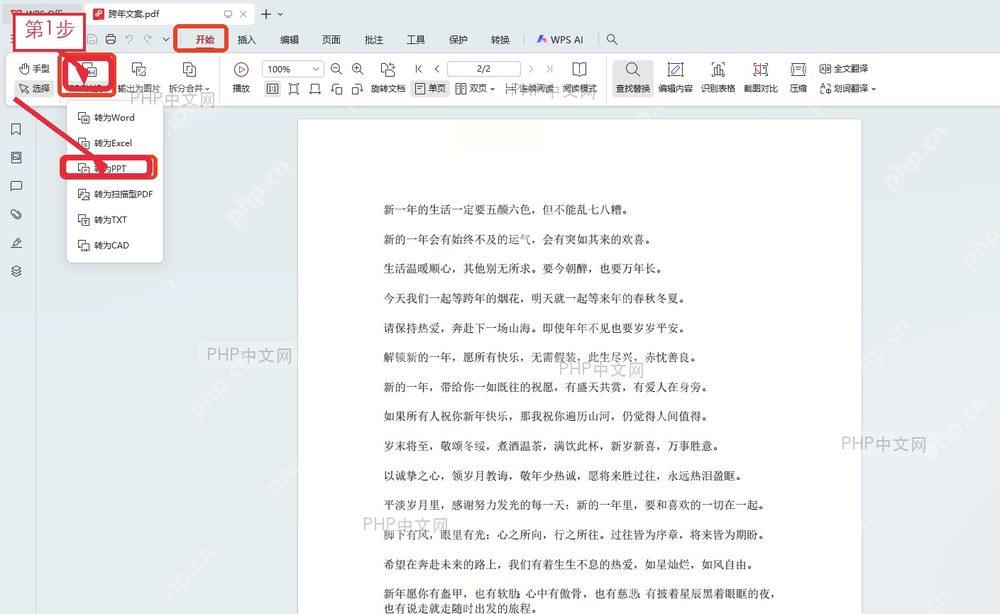Open 阅读模式 reading mode
Viewport: 1000px width, 614px height.
click(x=580, y=77)
